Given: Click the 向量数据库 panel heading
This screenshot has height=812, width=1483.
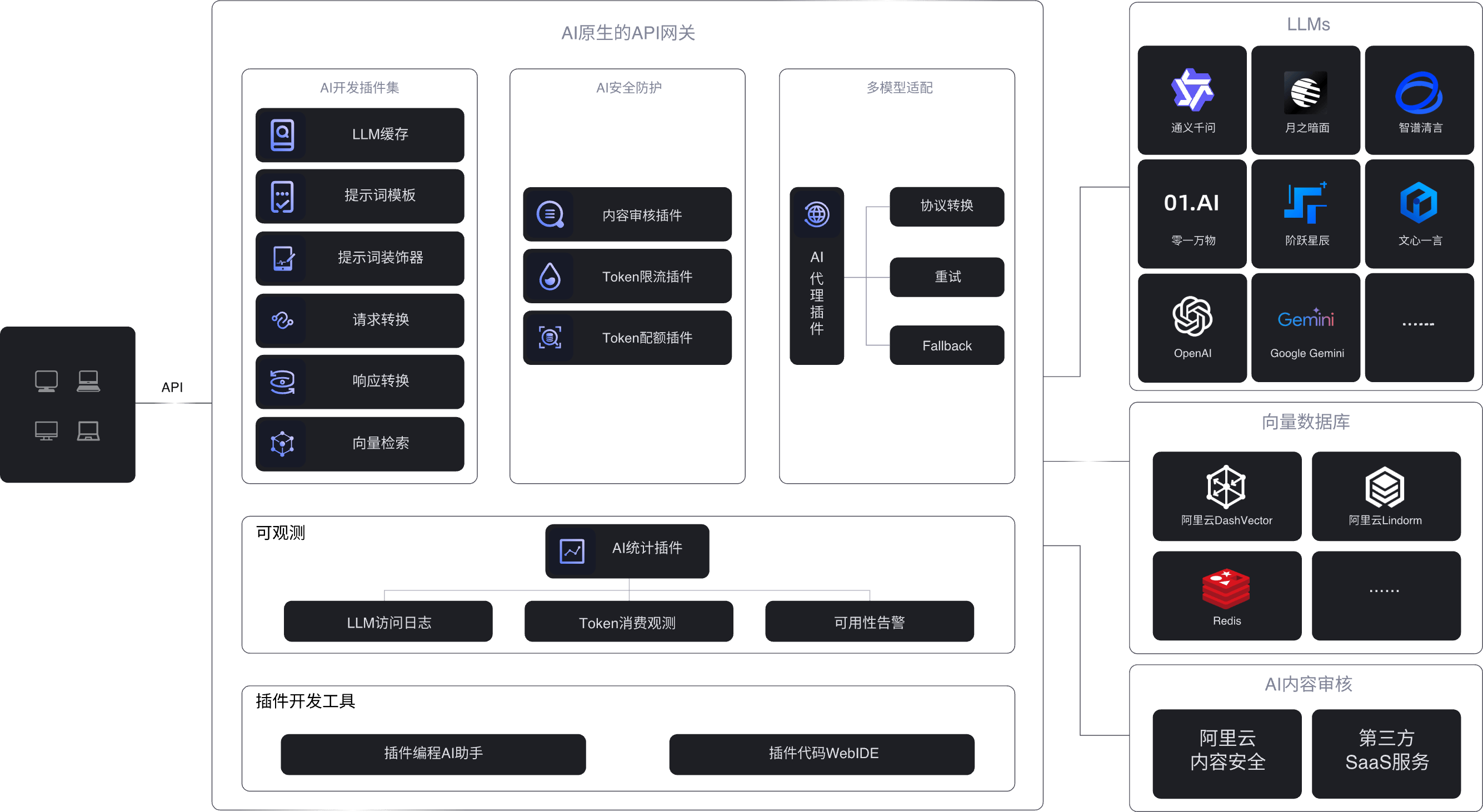Looking at the screenshot, I should 1305,422.
